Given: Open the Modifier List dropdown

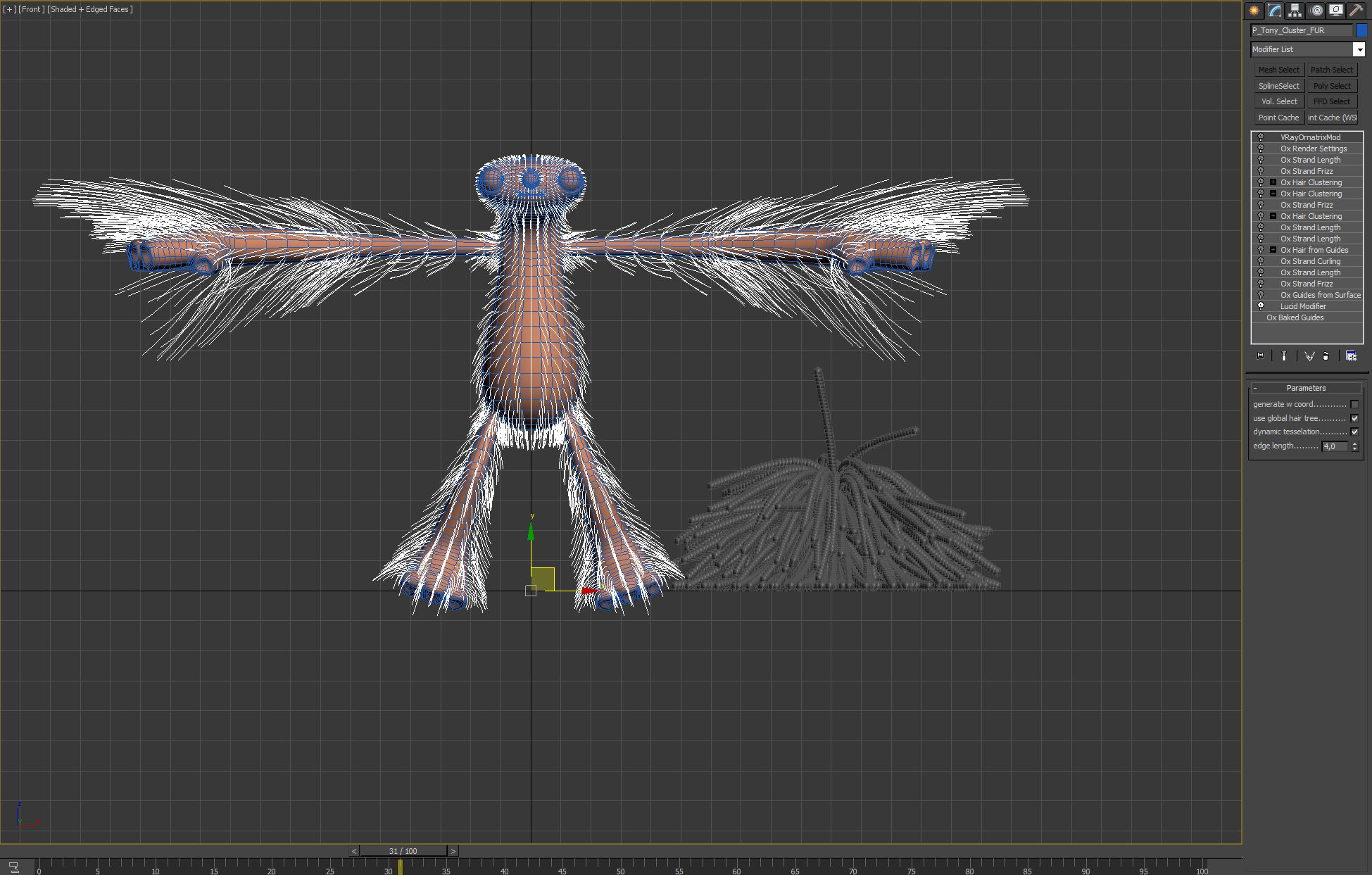Looking at the screenshot, I should (1359, 49).
